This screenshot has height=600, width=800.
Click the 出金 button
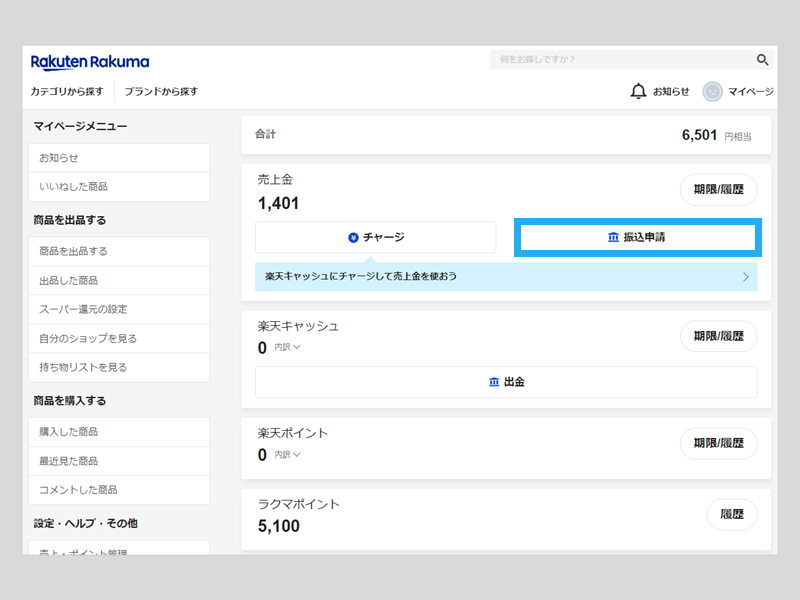point(506,382)
